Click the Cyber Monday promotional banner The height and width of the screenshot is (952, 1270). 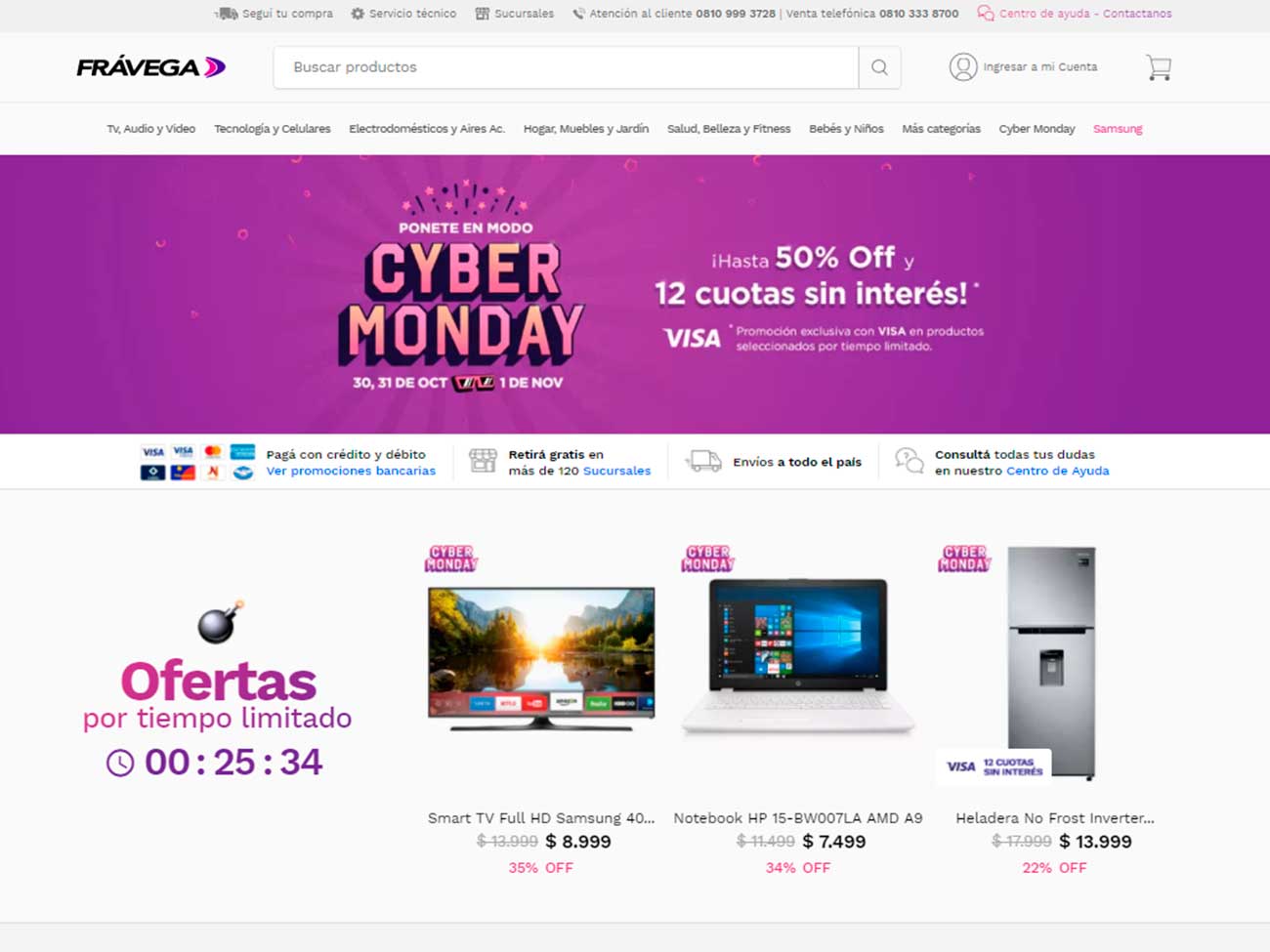[x=635, y=294]
